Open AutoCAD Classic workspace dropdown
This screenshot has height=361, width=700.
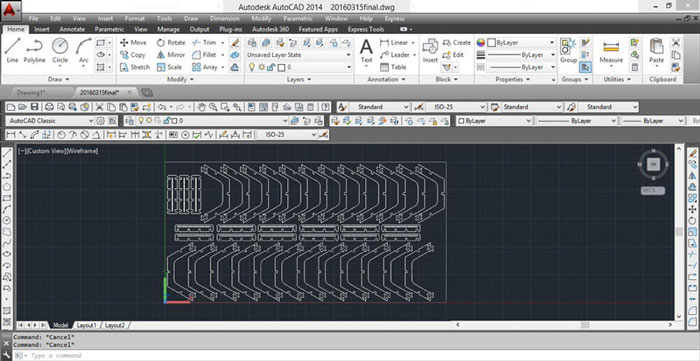coord(50,120)
